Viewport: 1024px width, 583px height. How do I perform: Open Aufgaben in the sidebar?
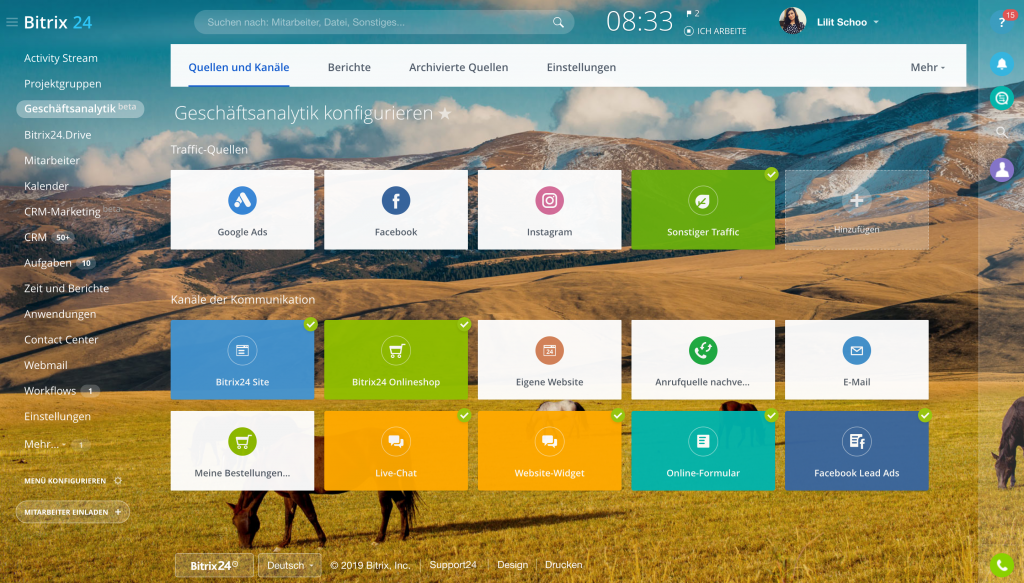(48, 263)
